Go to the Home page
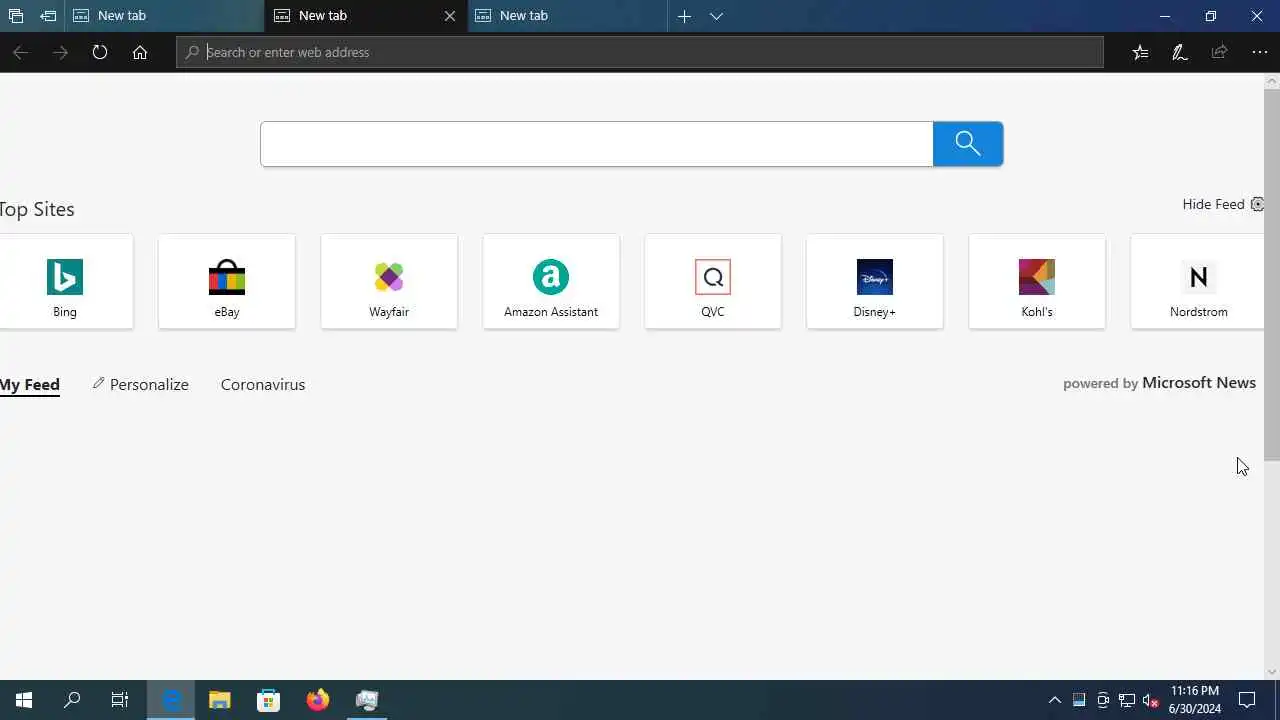The image size is (1280, 720). (x=140, y=52)
